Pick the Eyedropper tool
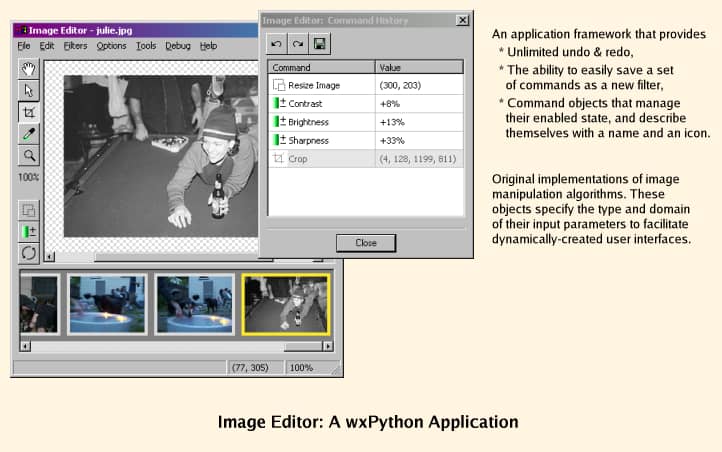The height and width of the screenshot is (452, 722). [29, 134]
